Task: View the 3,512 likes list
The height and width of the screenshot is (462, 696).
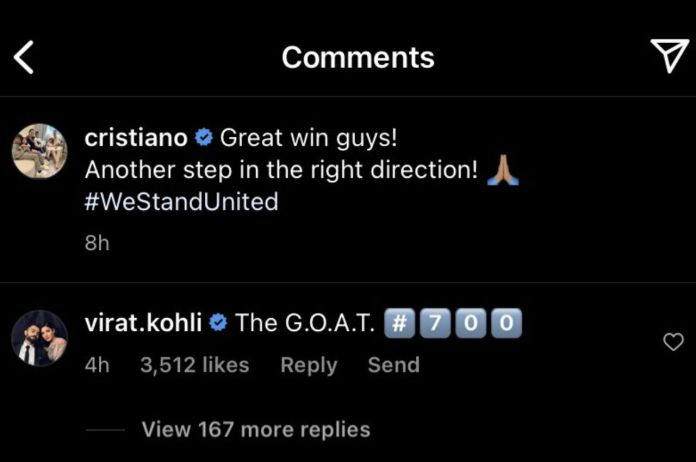Action: (x=194, y=365)
